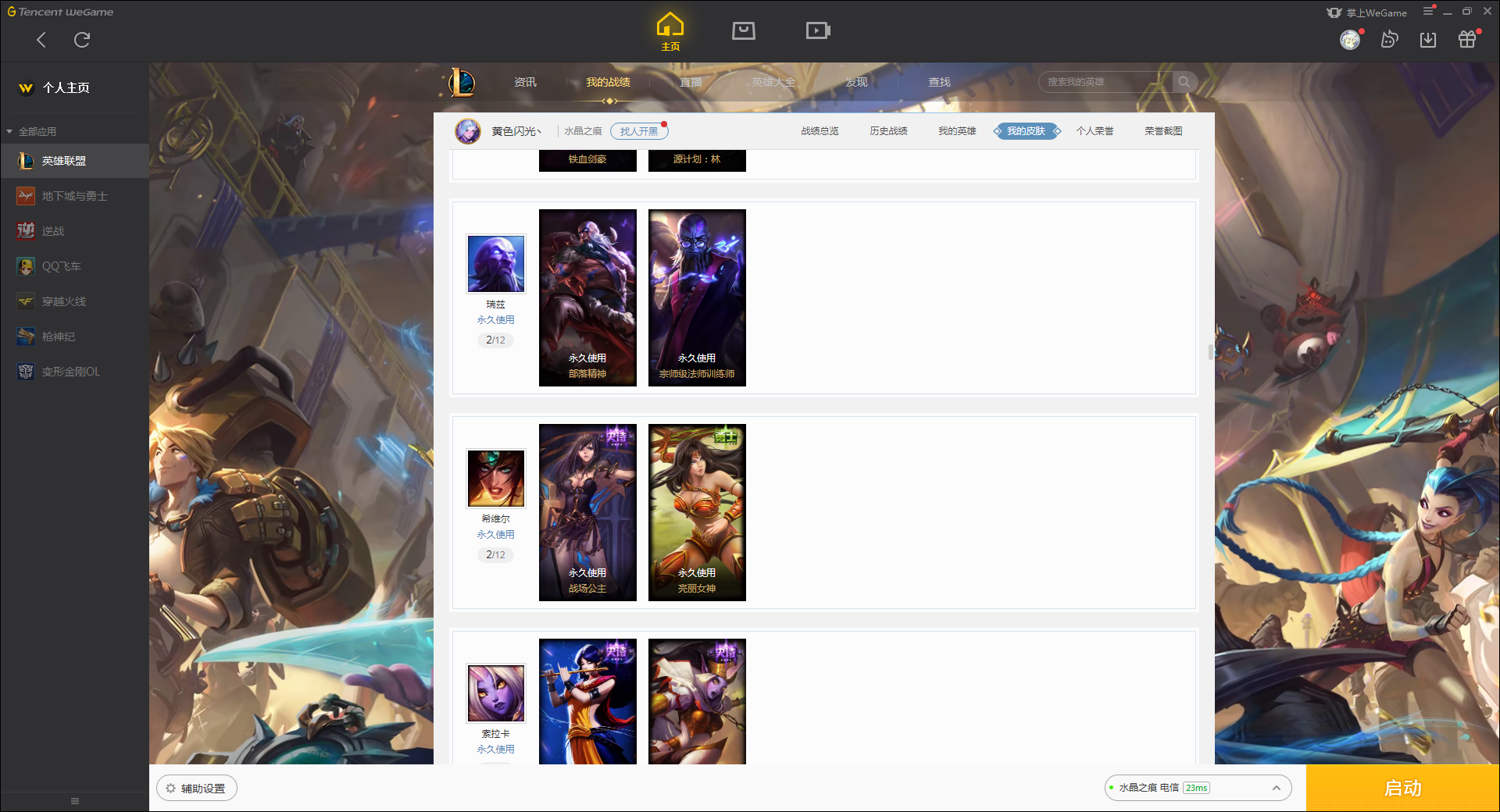Viewport: 1500px width, 812px height.
Task: Open the 历史战绩 sub-tab
Action: (888, 131)
